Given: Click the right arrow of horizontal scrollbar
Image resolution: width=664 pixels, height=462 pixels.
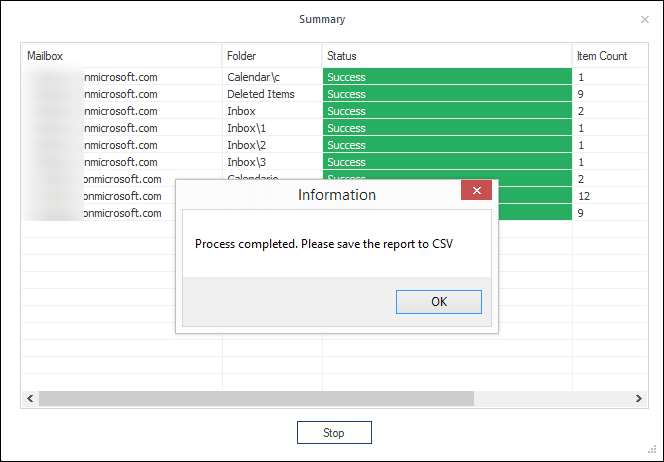Looking at the screenshot, I should point(639,398).
